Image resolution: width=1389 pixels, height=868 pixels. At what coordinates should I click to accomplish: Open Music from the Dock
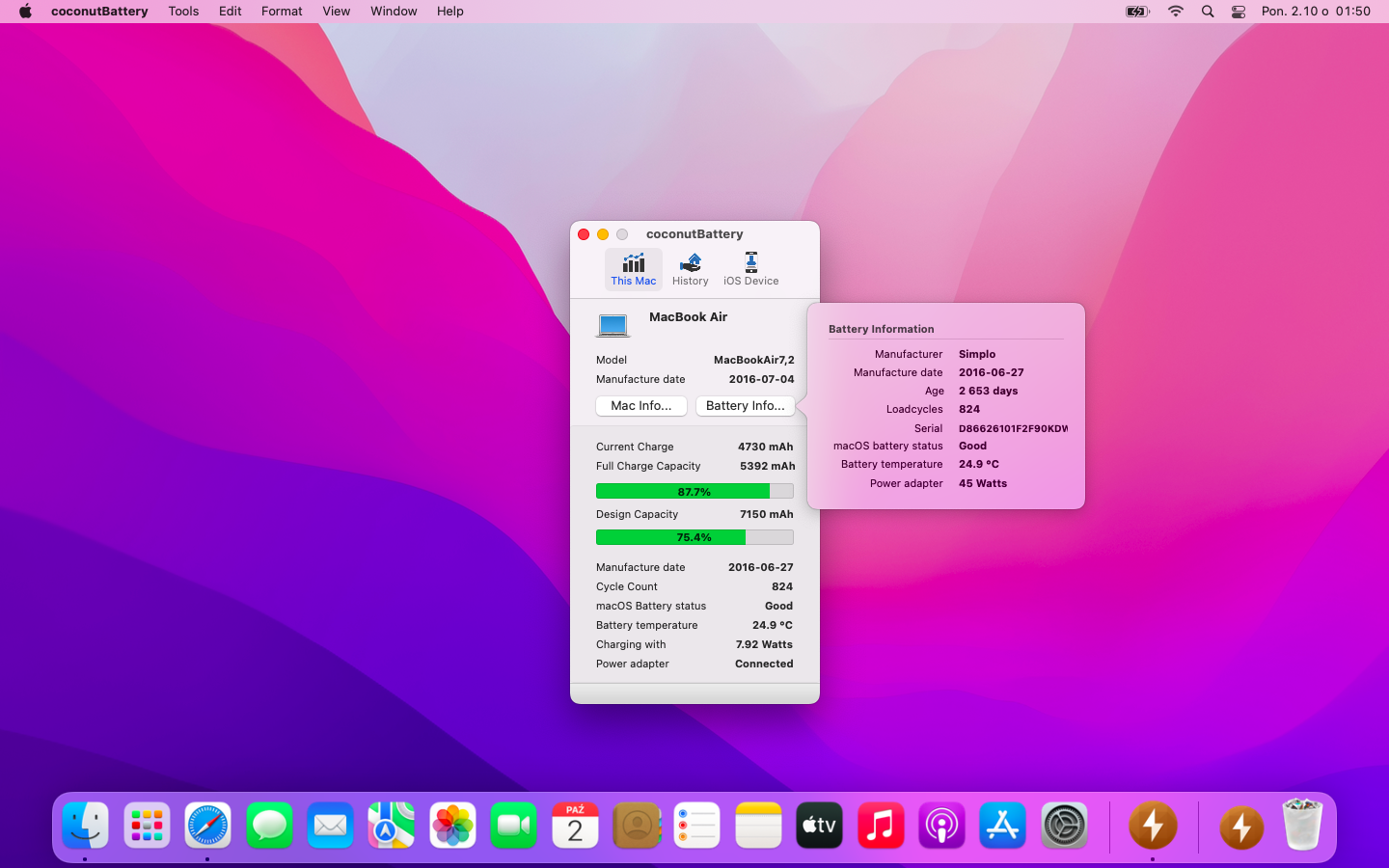[x=881, y=826]
